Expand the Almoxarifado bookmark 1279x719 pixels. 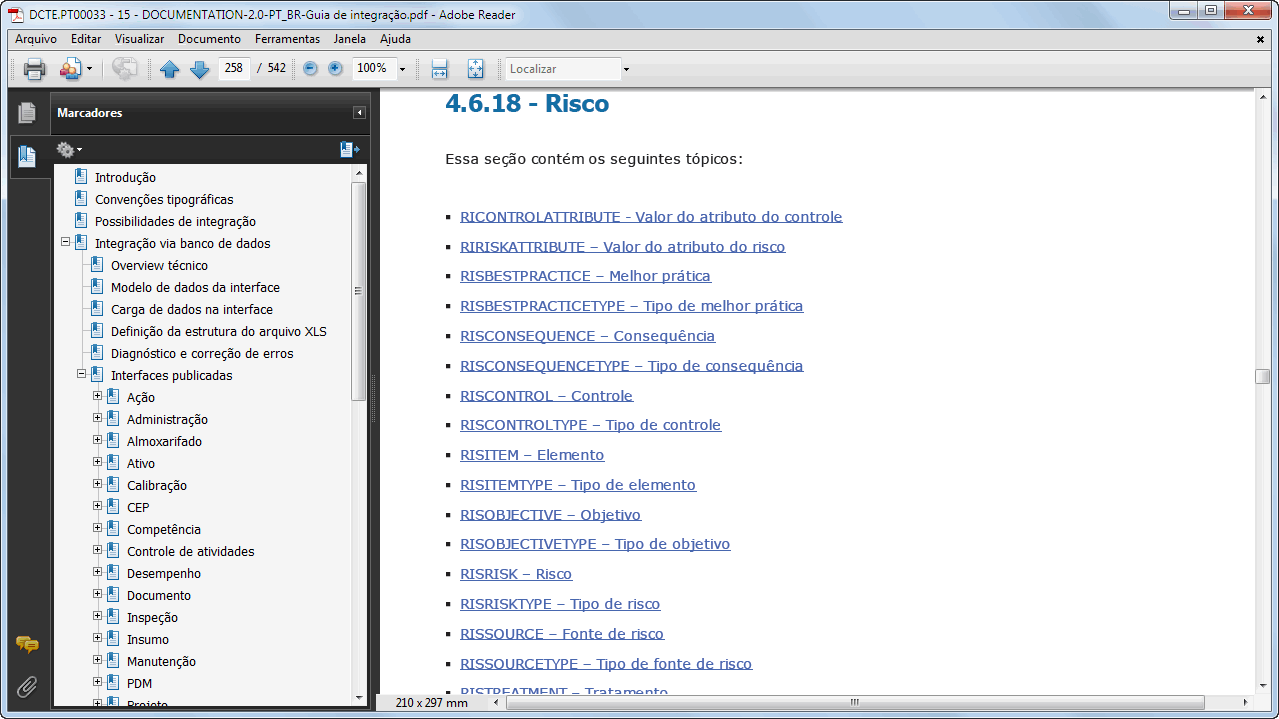tap(98, 440)
